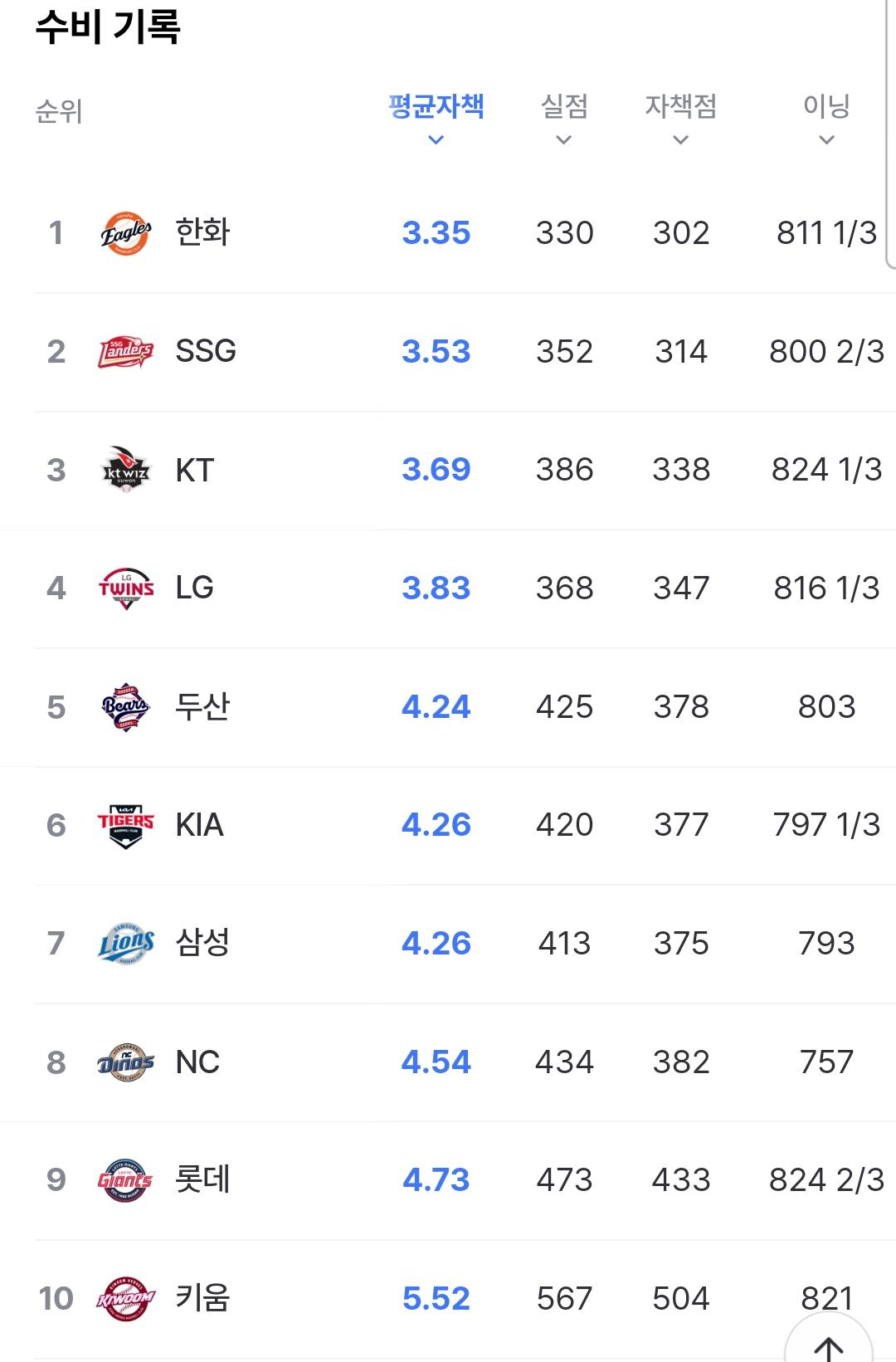Open the LG Twins logo
The height and width of the screenshot is (1362, 896).
pyautogui.click(x=126, y=588)
